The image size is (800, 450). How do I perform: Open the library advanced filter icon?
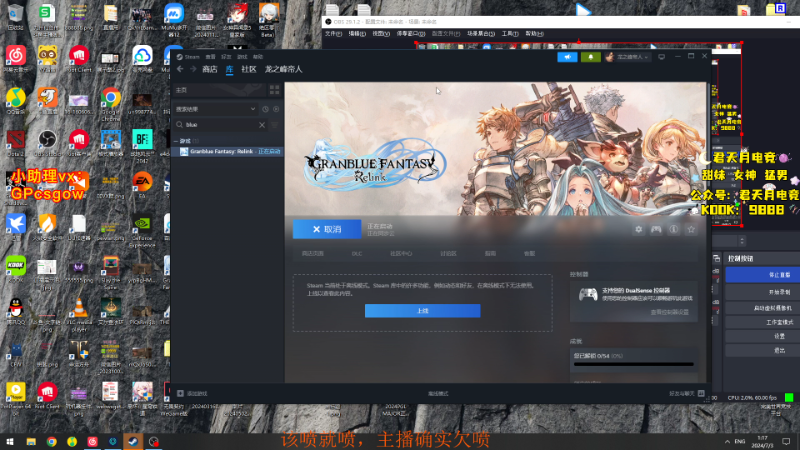pyautogui.click(x=274, y=124)
